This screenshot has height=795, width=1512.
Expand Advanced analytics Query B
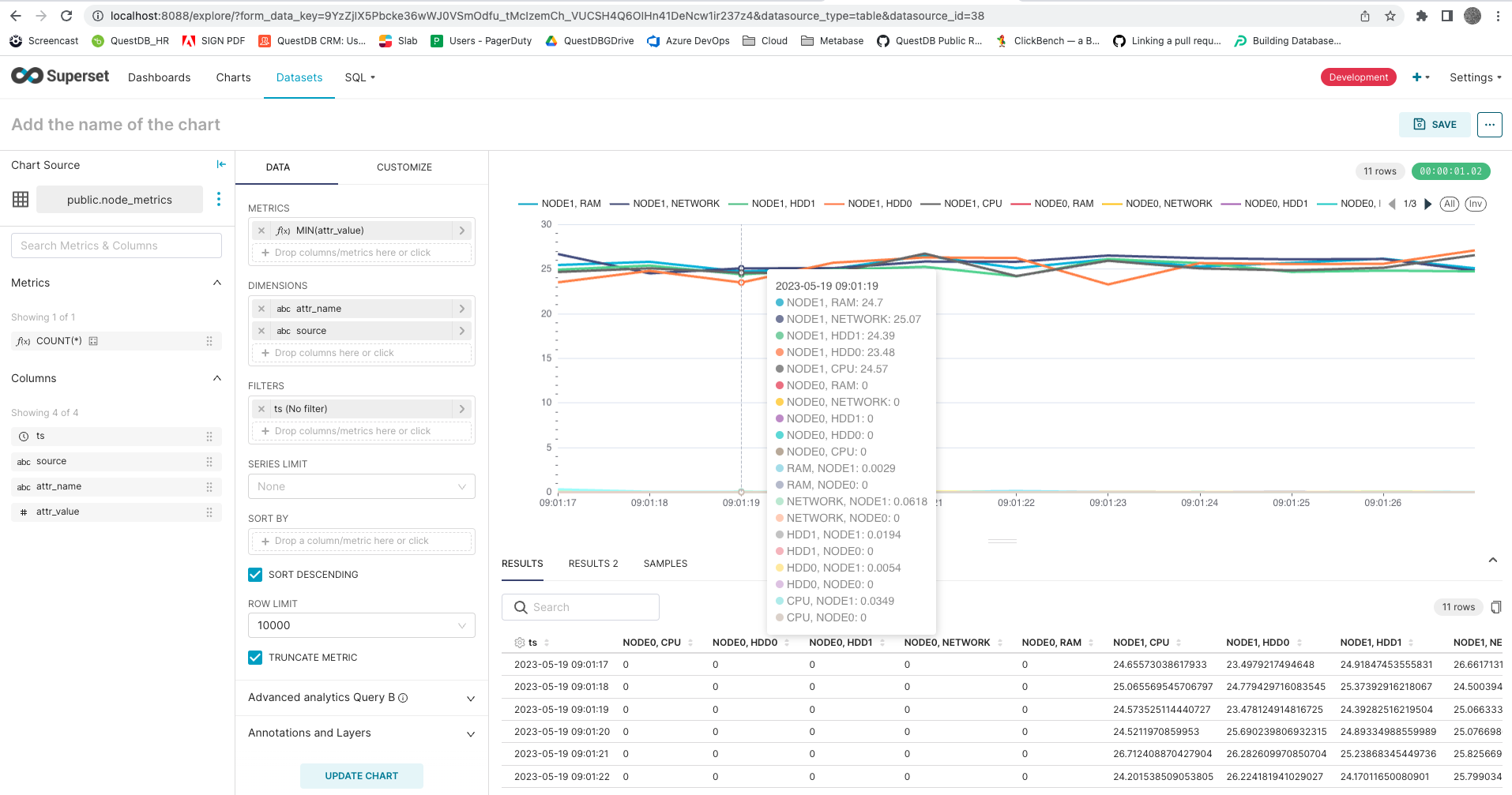(x=471, y=698)
